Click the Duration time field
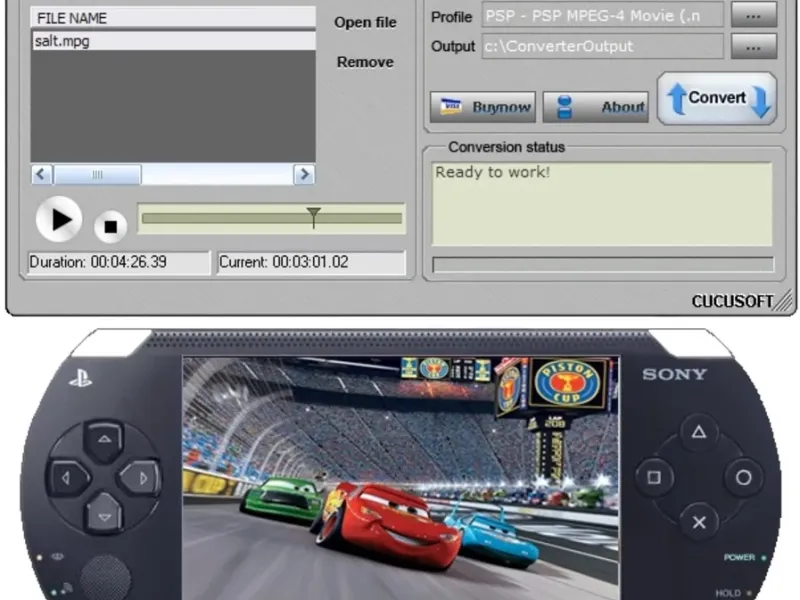This screenshot has width=800, height=600. coord(119,262)
